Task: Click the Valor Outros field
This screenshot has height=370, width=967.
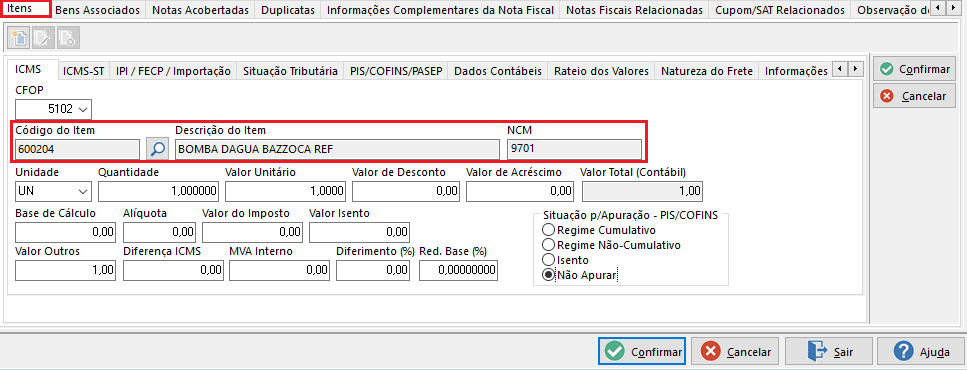Action: (x=66, y=270)
